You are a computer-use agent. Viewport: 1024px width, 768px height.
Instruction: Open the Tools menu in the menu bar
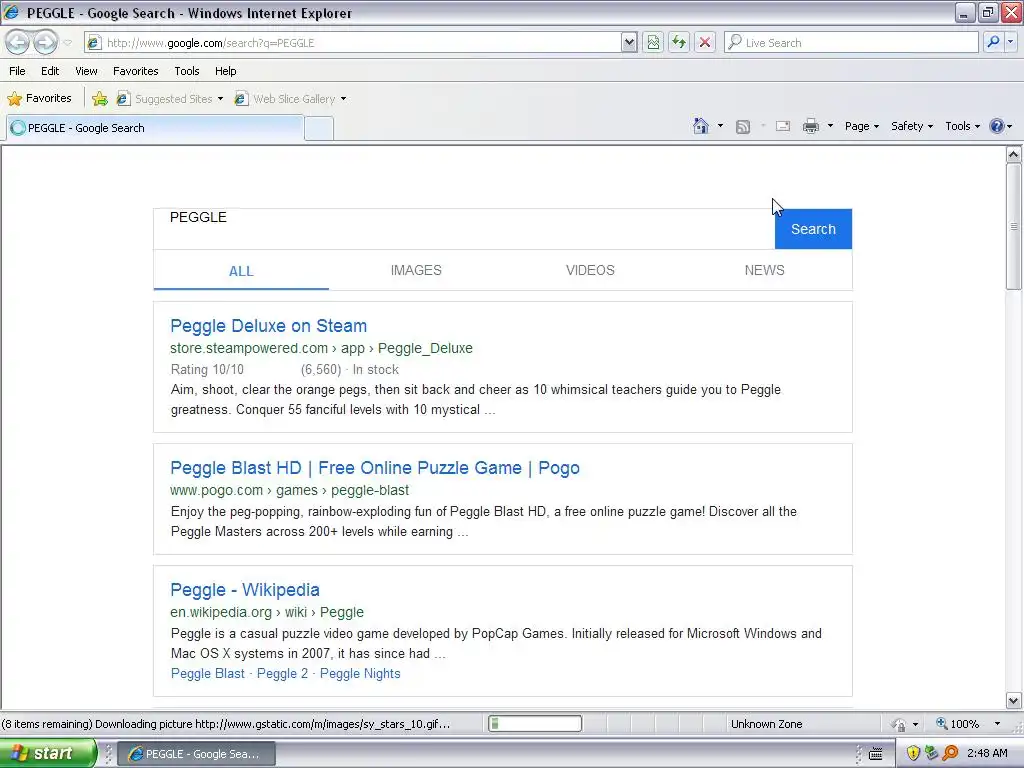click(187, 71)
